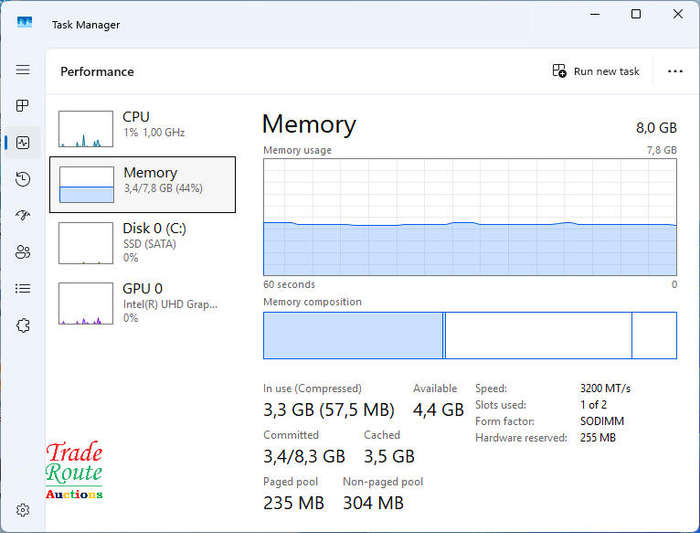Click the CPU mini graph thumbnail
700x533 pixels.
tap(86, 129)
